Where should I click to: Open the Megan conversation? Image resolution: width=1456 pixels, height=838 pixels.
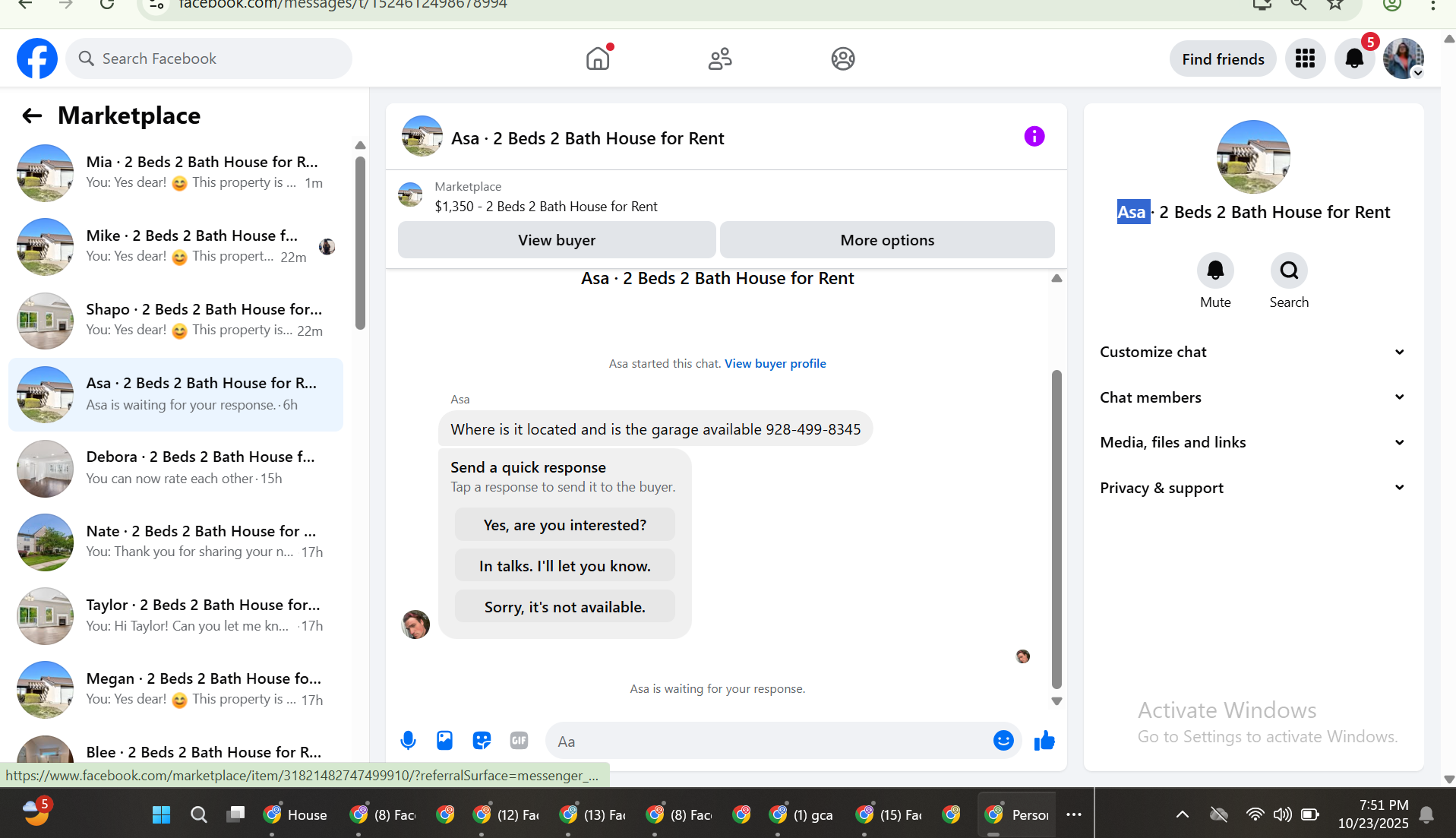click(x=175, y=690)
